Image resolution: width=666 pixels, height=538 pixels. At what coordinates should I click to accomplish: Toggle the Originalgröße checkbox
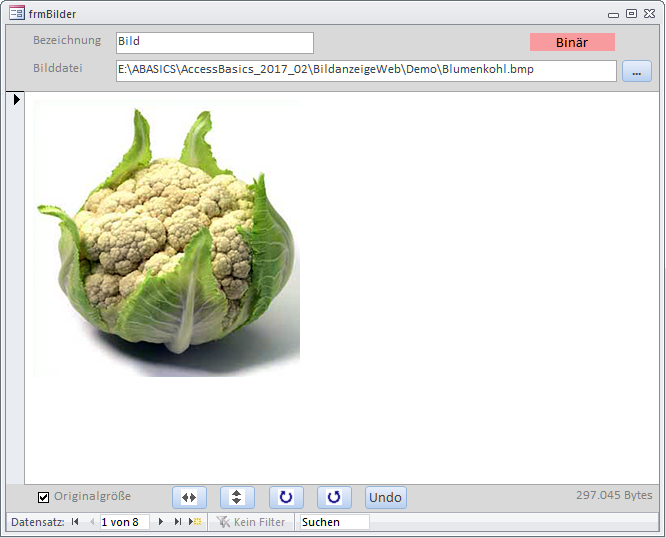[43, 497]
